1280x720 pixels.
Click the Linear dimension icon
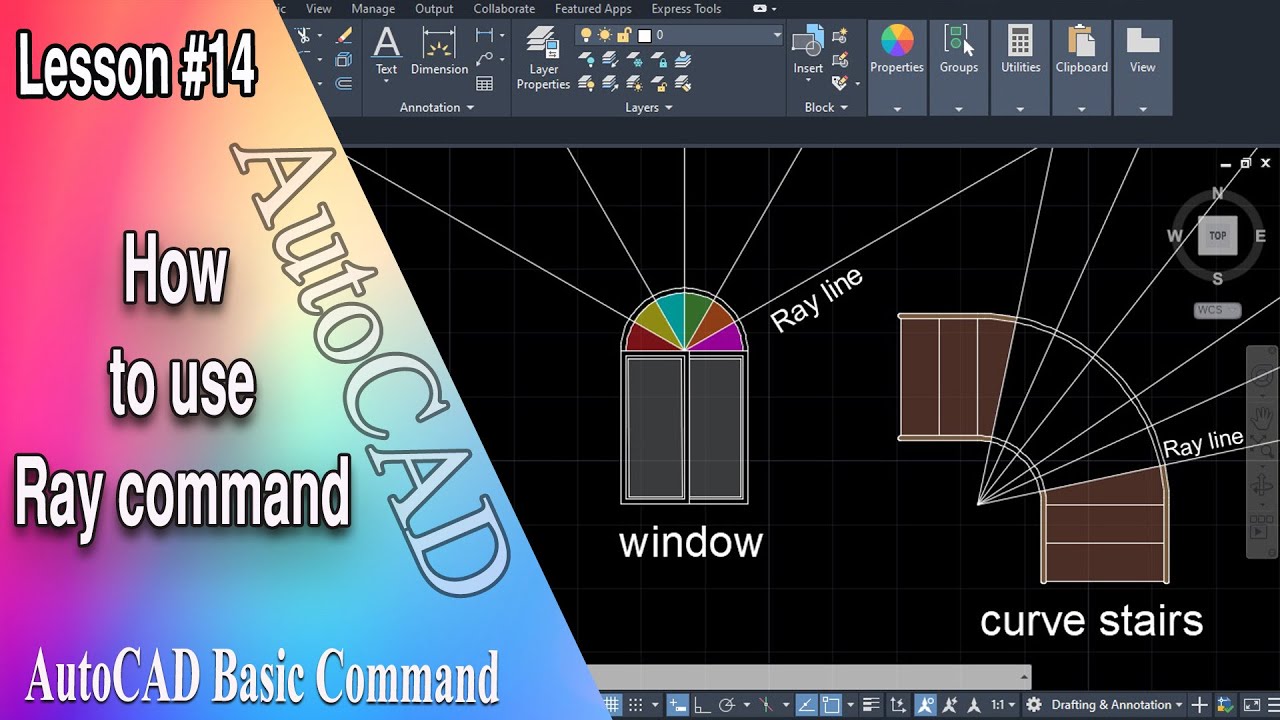(484, 35)
